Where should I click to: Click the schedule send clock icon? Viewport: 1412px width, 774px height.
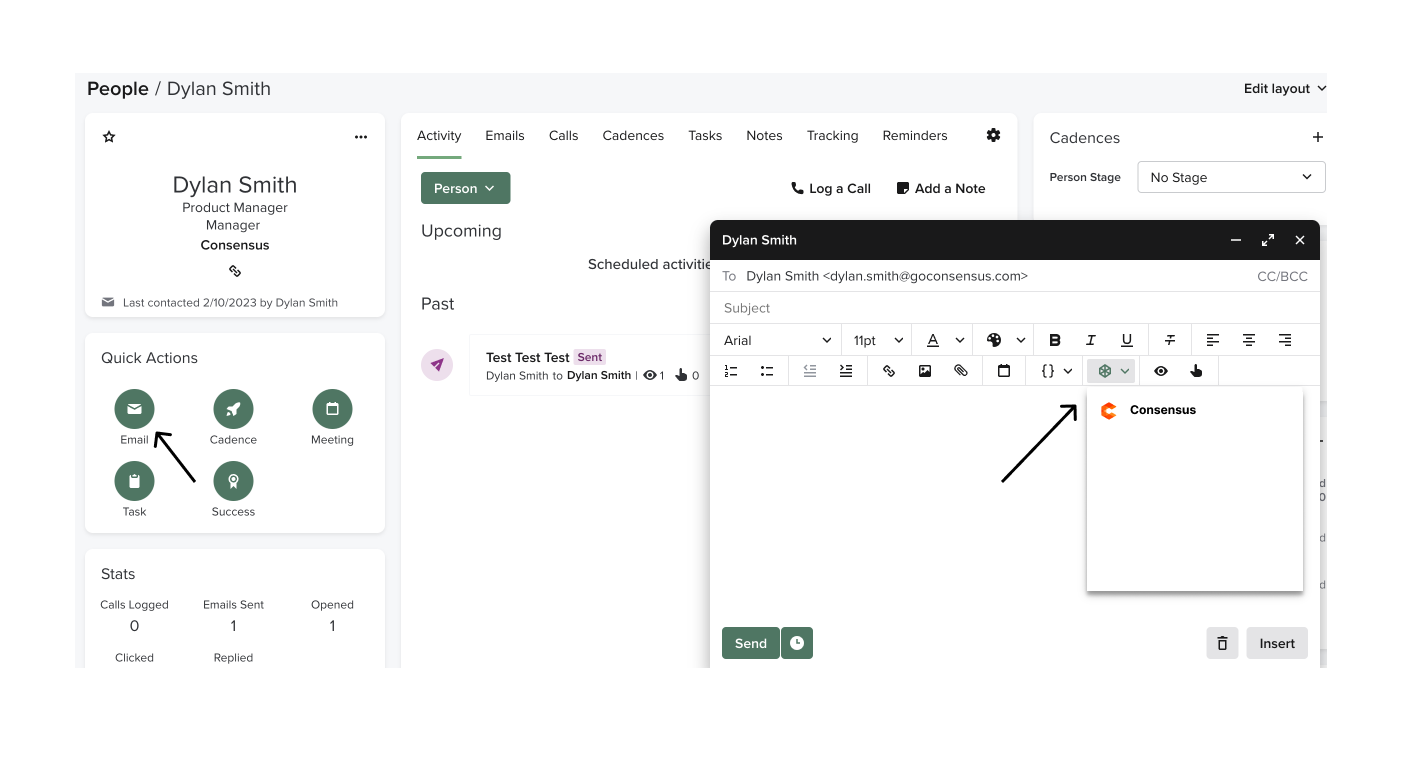click(x=797, y=643)
